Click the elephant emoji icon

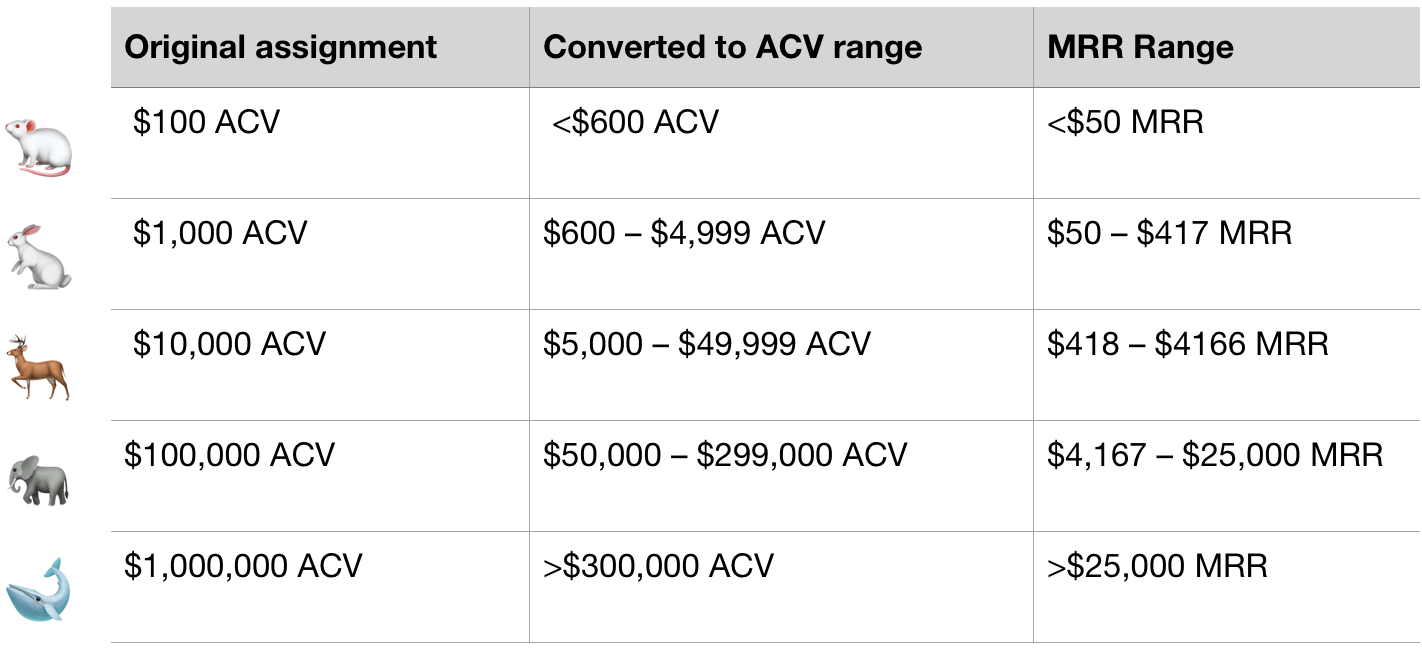38,479
